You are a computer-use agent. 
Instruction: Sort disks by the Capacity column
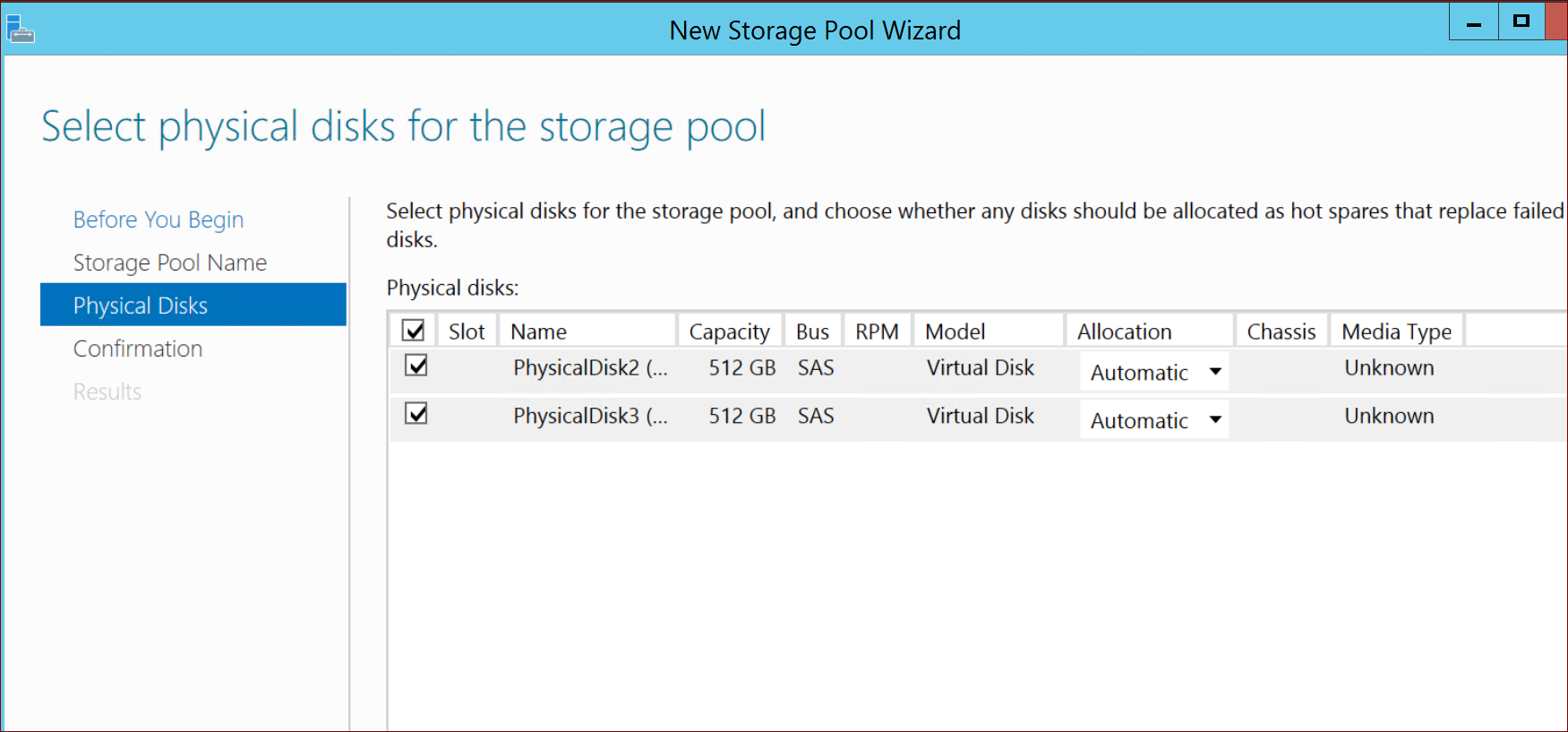coord(729,332)
